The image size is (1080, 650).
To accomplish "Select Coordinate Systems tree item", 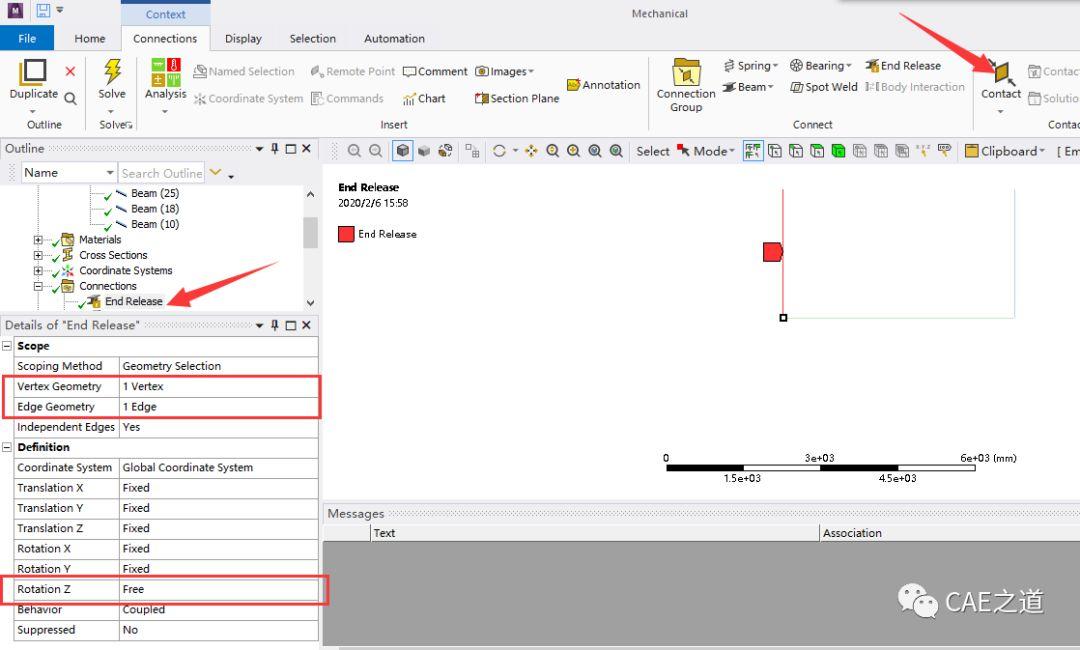I will point(125,271).
